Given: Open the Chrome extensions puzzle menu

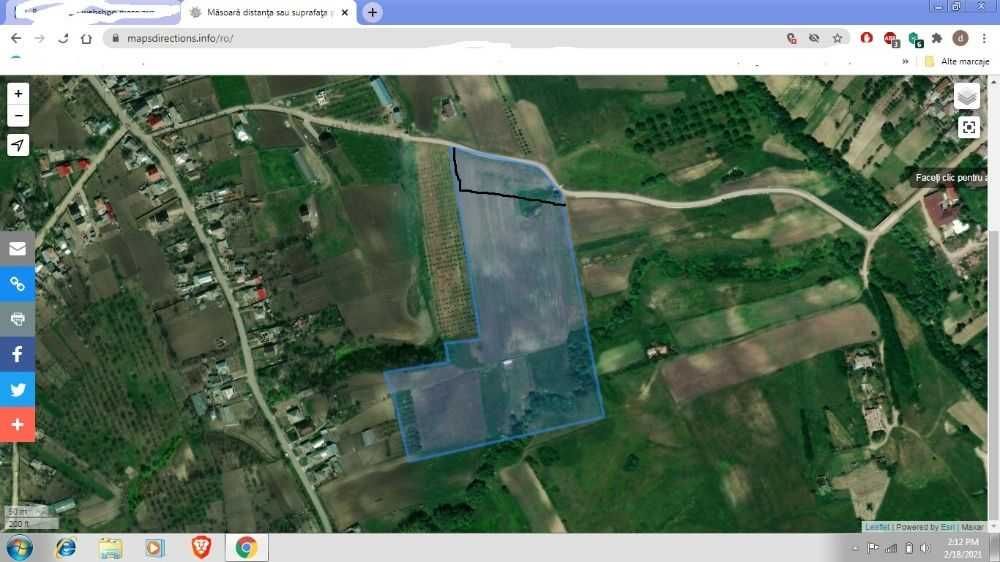Looking at the screenshot, I should coord(937,38).
